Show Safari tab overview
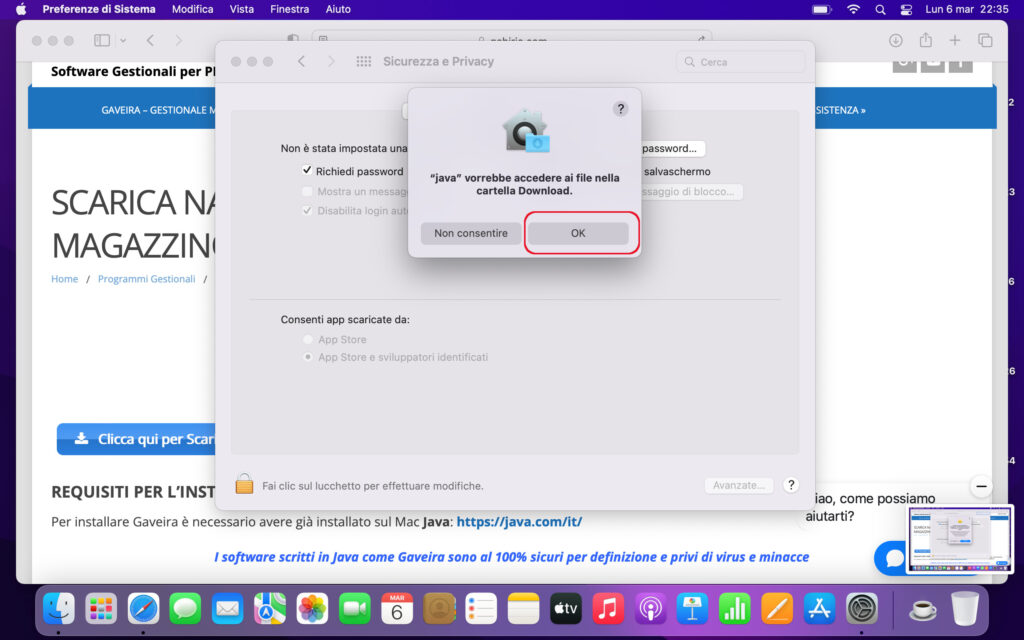The image size is (1024, 640). point(985,40)
